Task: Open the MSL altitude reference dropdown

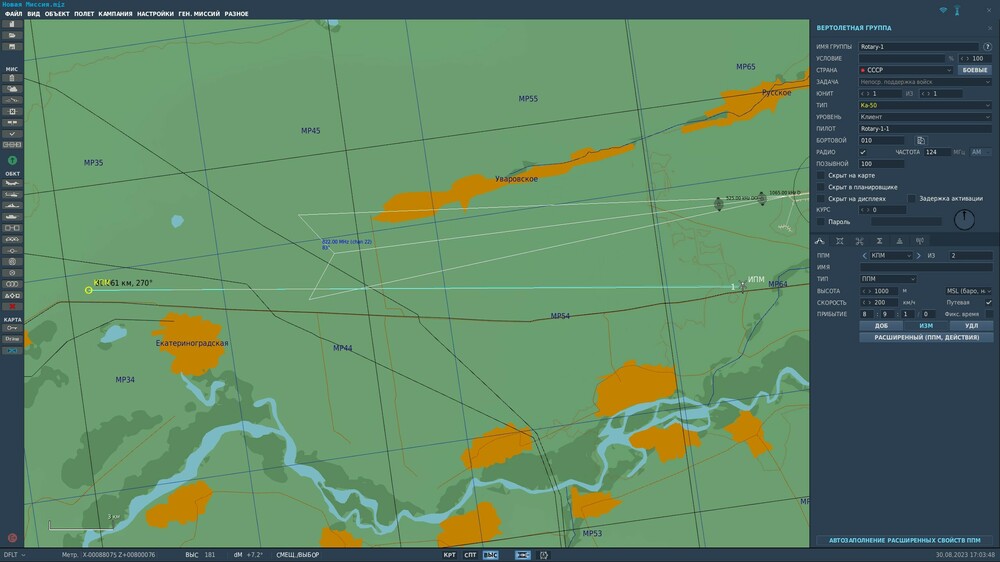Action: (967, 291)
